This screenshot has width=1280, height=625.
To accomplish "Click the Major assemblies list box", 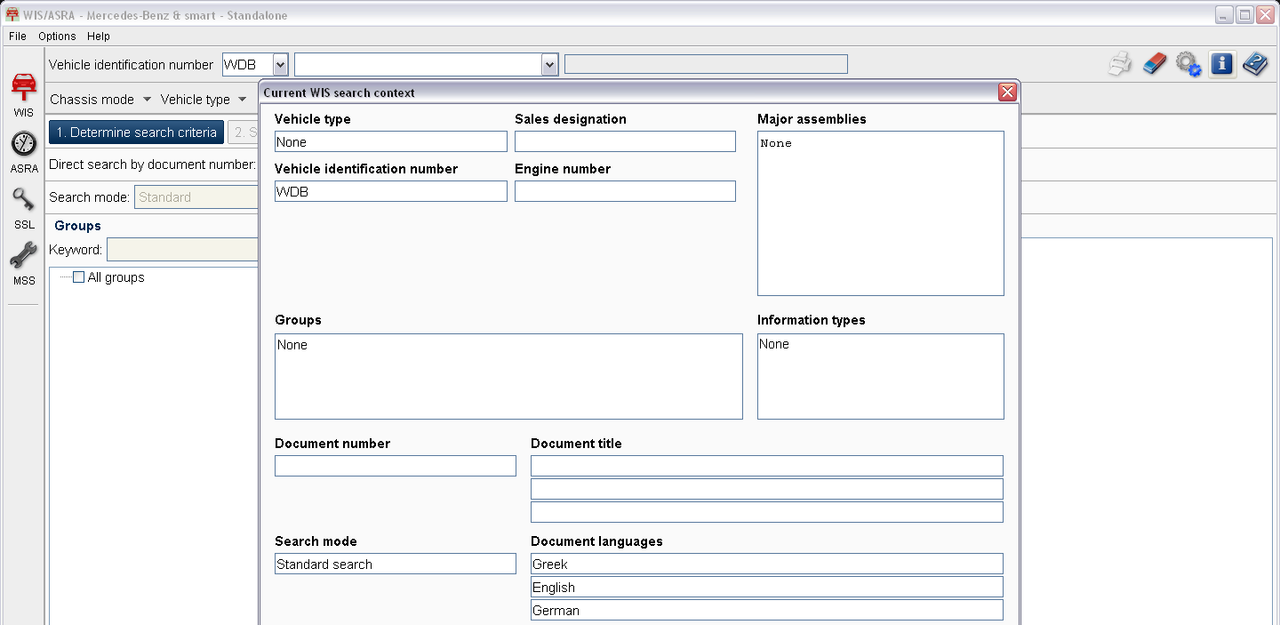I will tap(880, 213).
